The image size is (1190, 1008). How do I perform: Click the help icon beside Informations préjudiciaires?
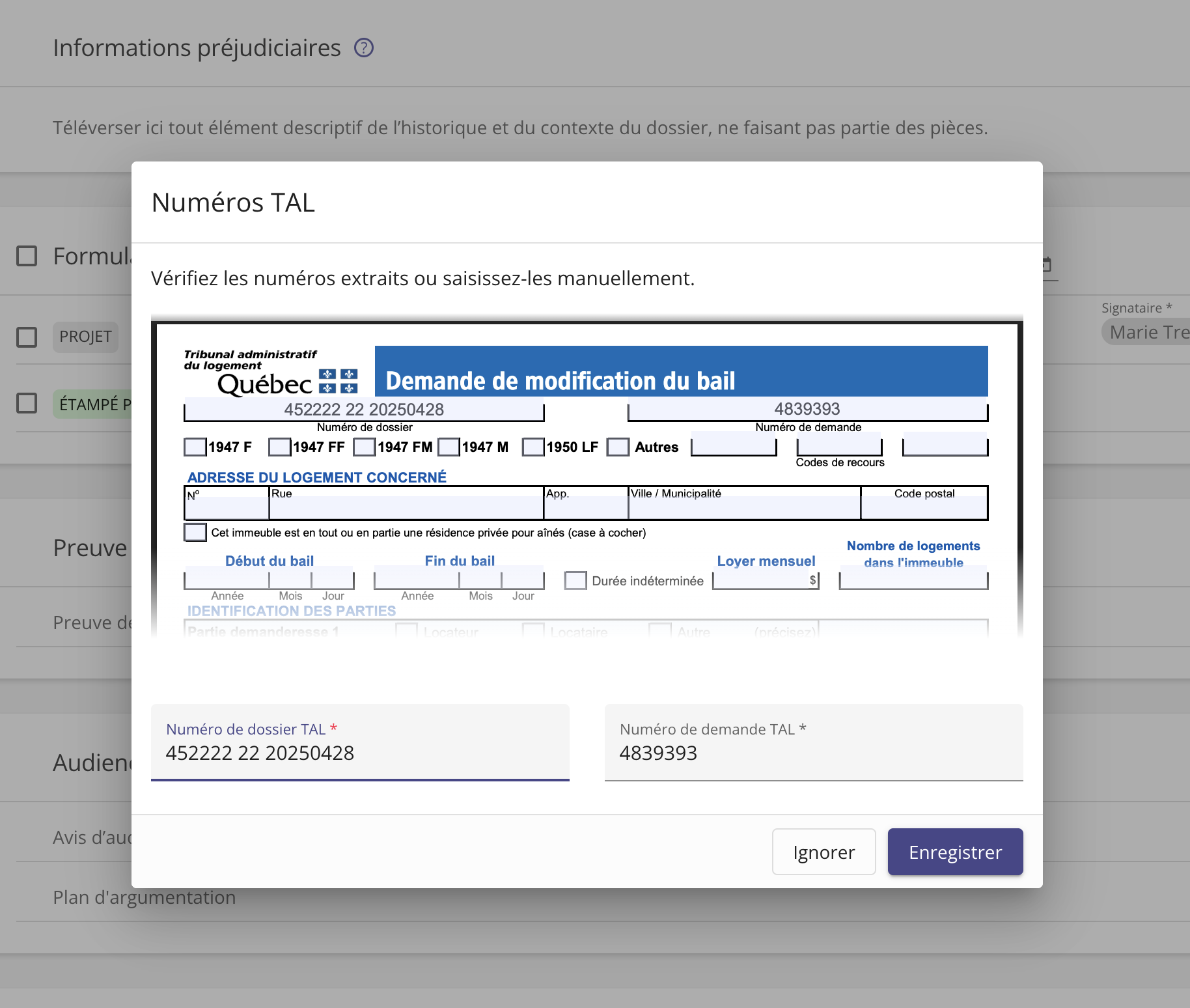363,48
